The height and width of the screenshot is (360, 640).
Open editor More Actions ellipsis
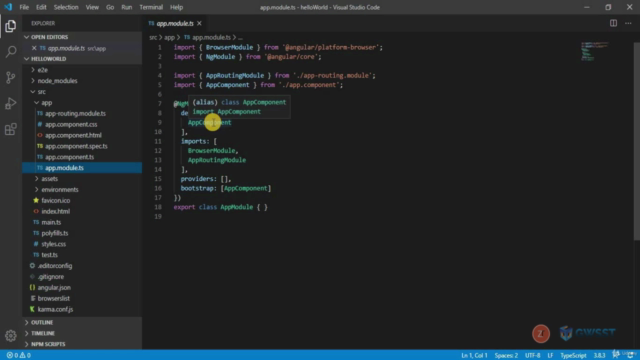(x=628, y=23)
